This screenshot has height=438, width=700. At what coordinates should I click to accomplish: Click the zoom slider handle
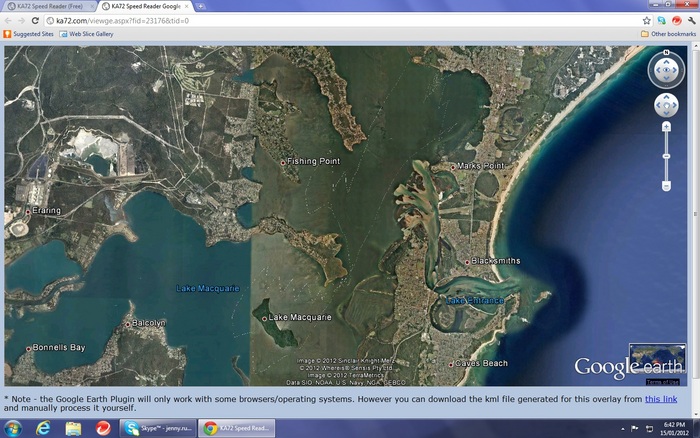(666, 157)
